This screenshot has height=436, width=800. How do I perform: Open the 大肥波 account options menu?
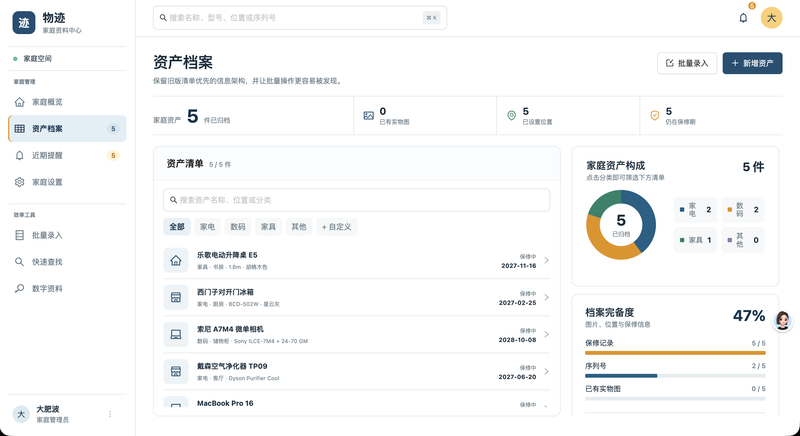pyautogui.click(x=110, y=414)
